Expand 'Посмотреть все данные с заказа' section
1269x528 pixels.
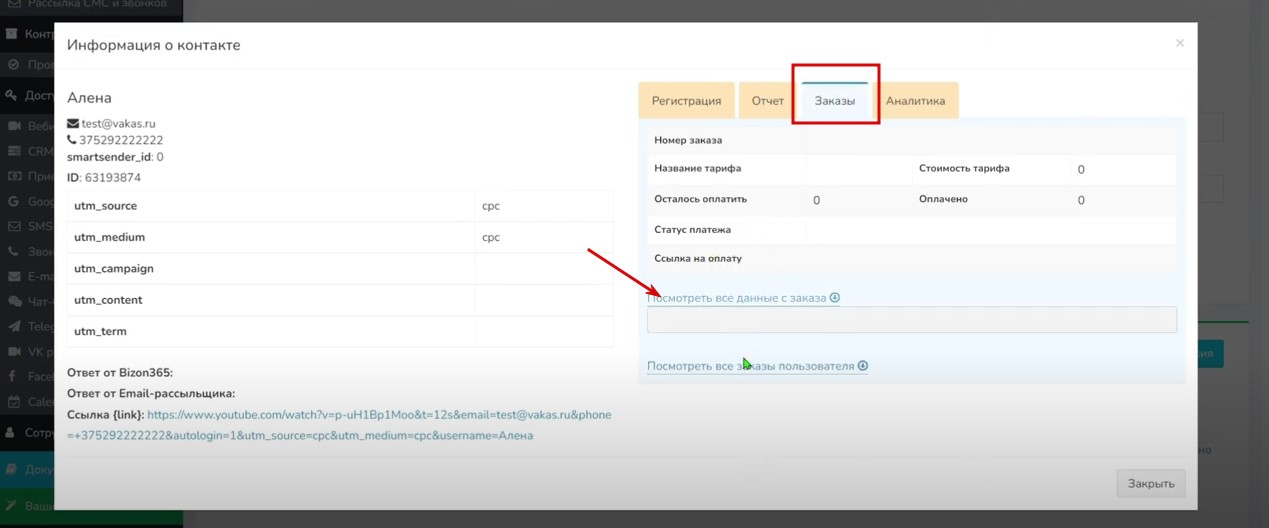[x=737, y=298]
